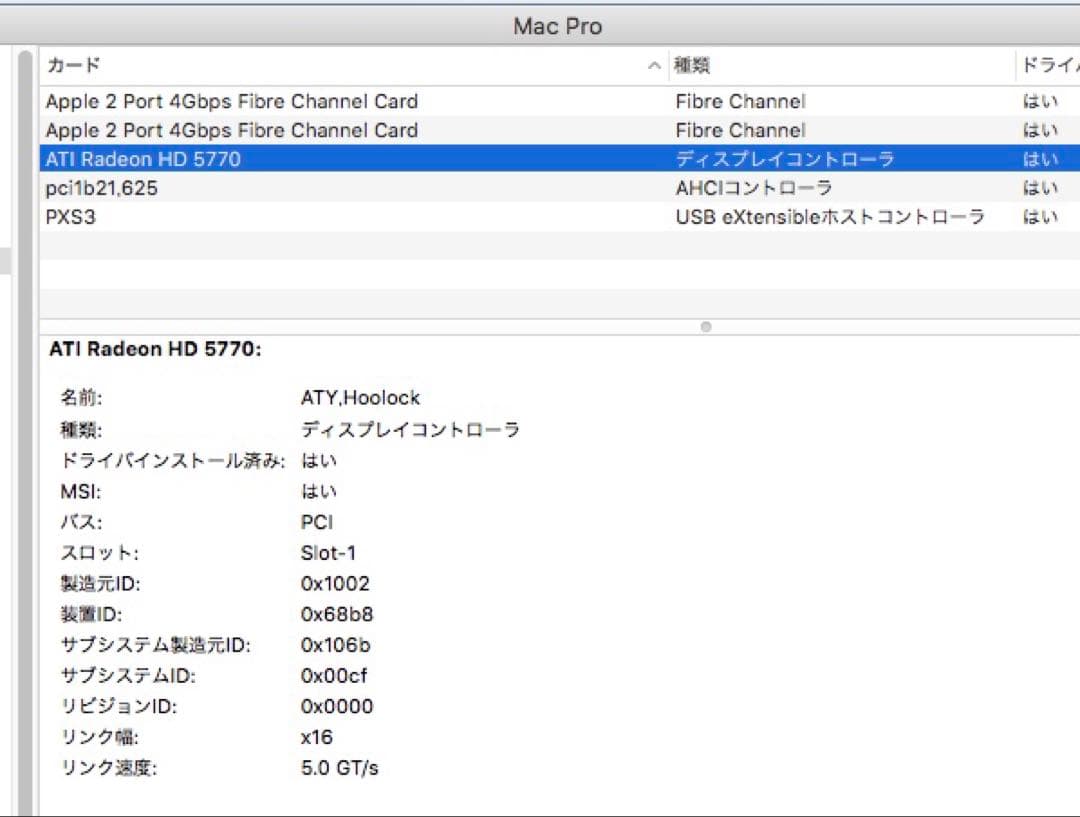Click the pane divider handle dot
Viewport: 1080px width, 817px height.
pos(706,326)
